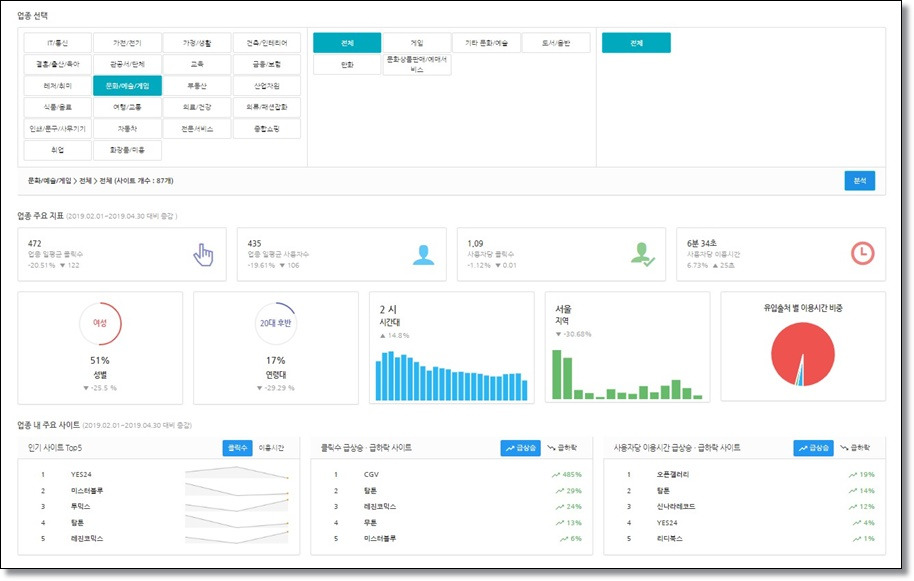Select the 부동산 industry category
The width and height of the screenshot is (914, 581).
(197, 86)
